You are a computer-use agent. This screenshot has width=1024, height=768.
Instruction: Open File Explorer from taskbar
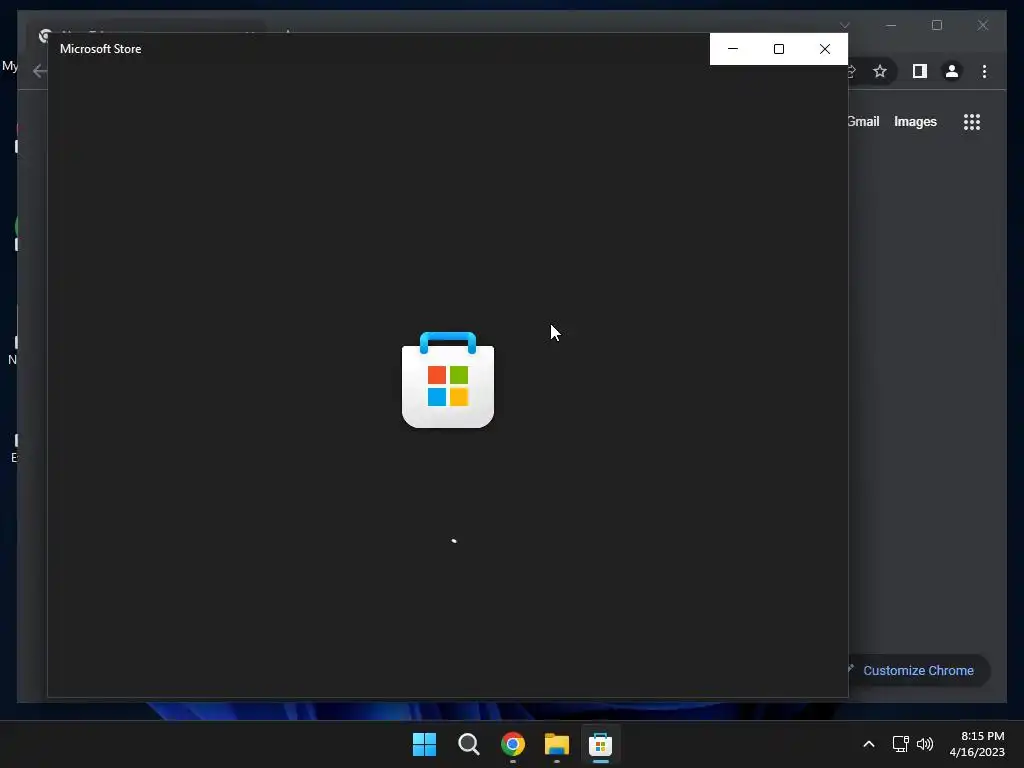pyautogui.click(x=556, y=744)
